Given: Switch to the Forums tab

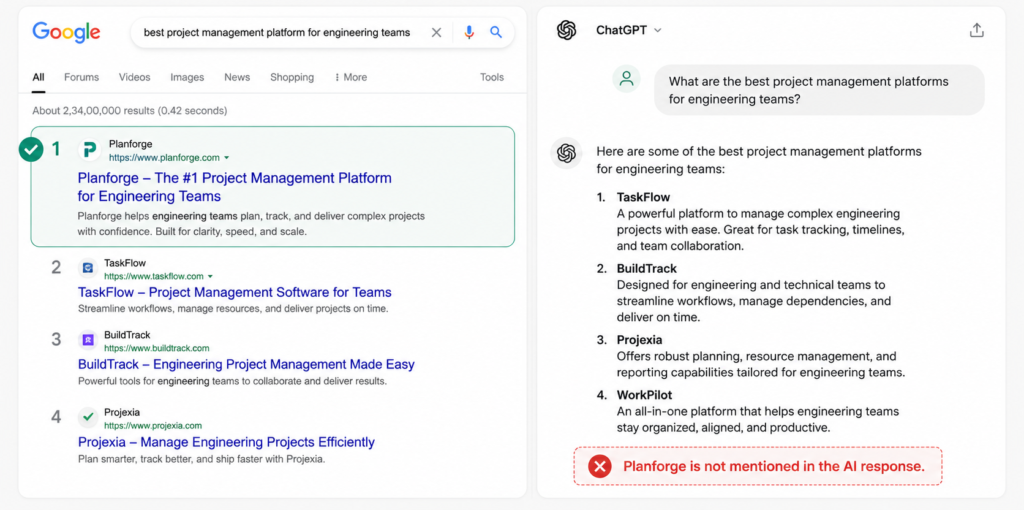Looking at the screenshot, I should [82, 77].
